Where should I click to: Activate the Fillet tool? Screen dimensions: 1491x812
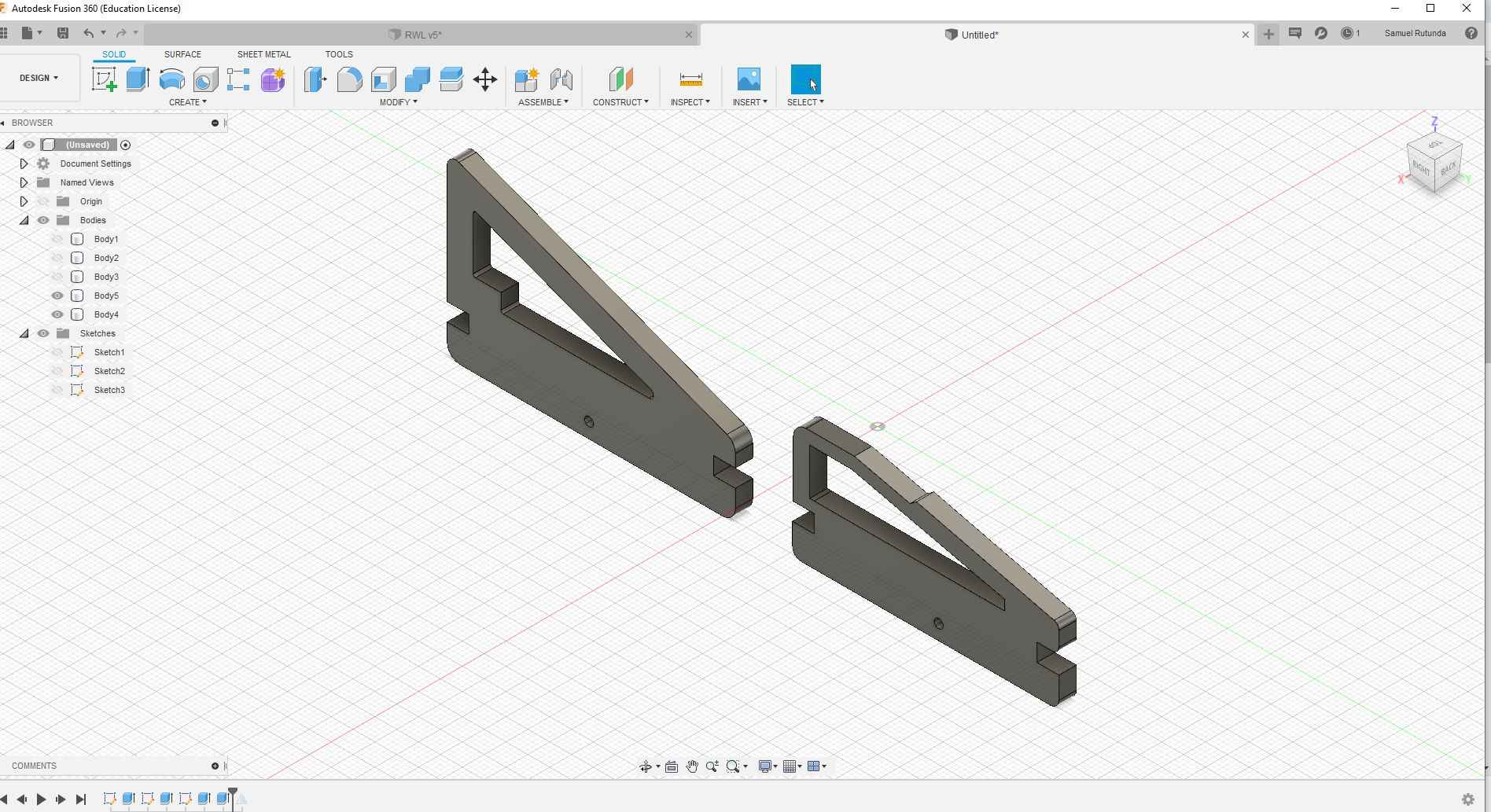pos(349,79)
